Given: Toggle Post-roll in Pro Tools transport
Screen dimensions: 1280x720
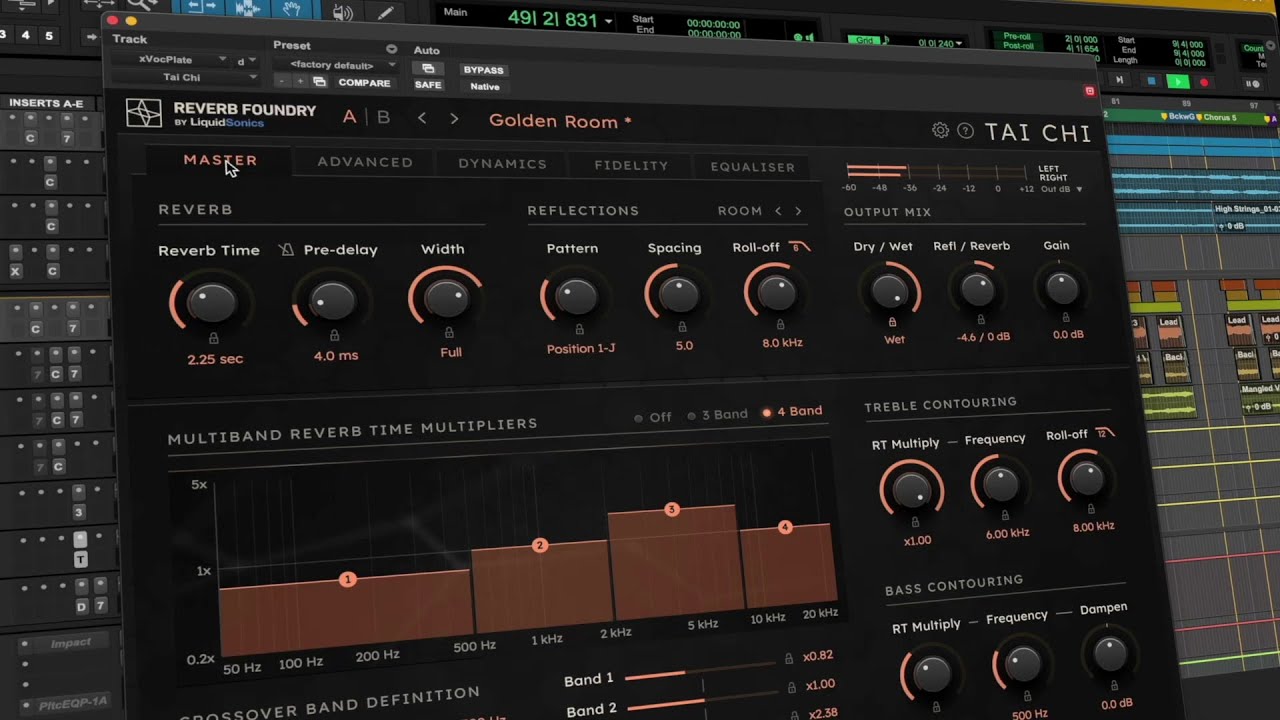Looking at the screenshot, I should click(x=1019, y=46).
